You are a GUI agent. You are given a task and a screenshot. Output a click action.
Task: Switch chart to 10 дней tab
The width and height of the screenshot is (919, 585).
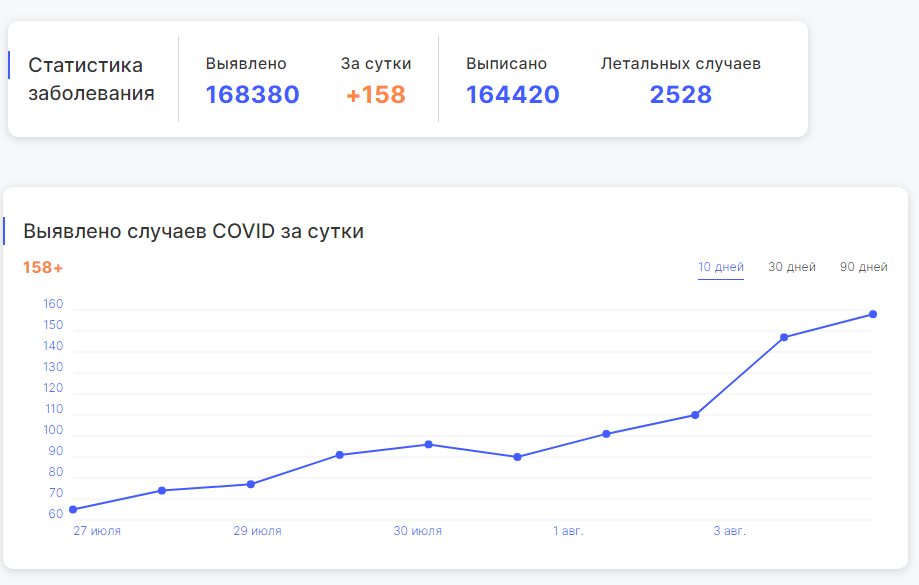[720, 267]
